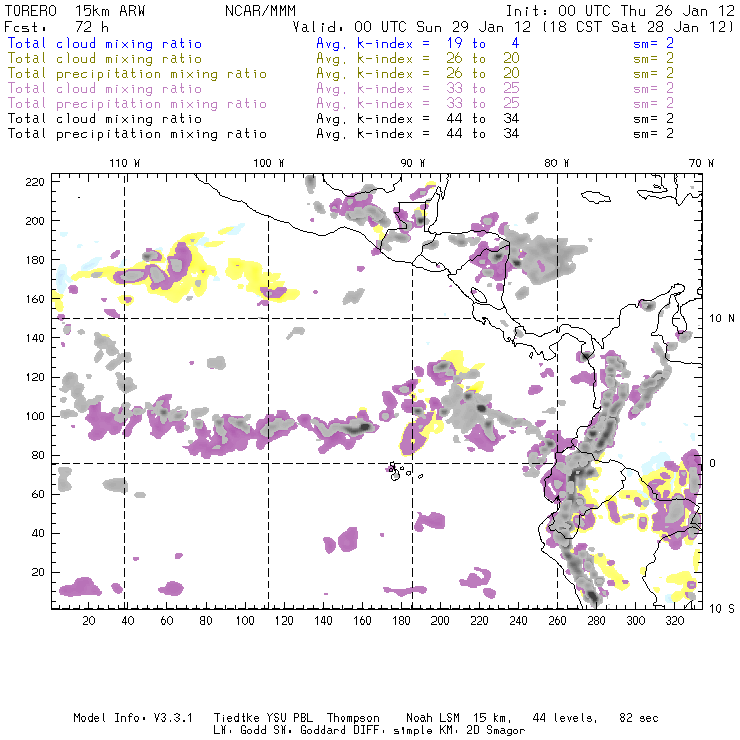Click the "Thompson" footer text
This screenshot has height=740, width=740.
click(x=353, y=718)
